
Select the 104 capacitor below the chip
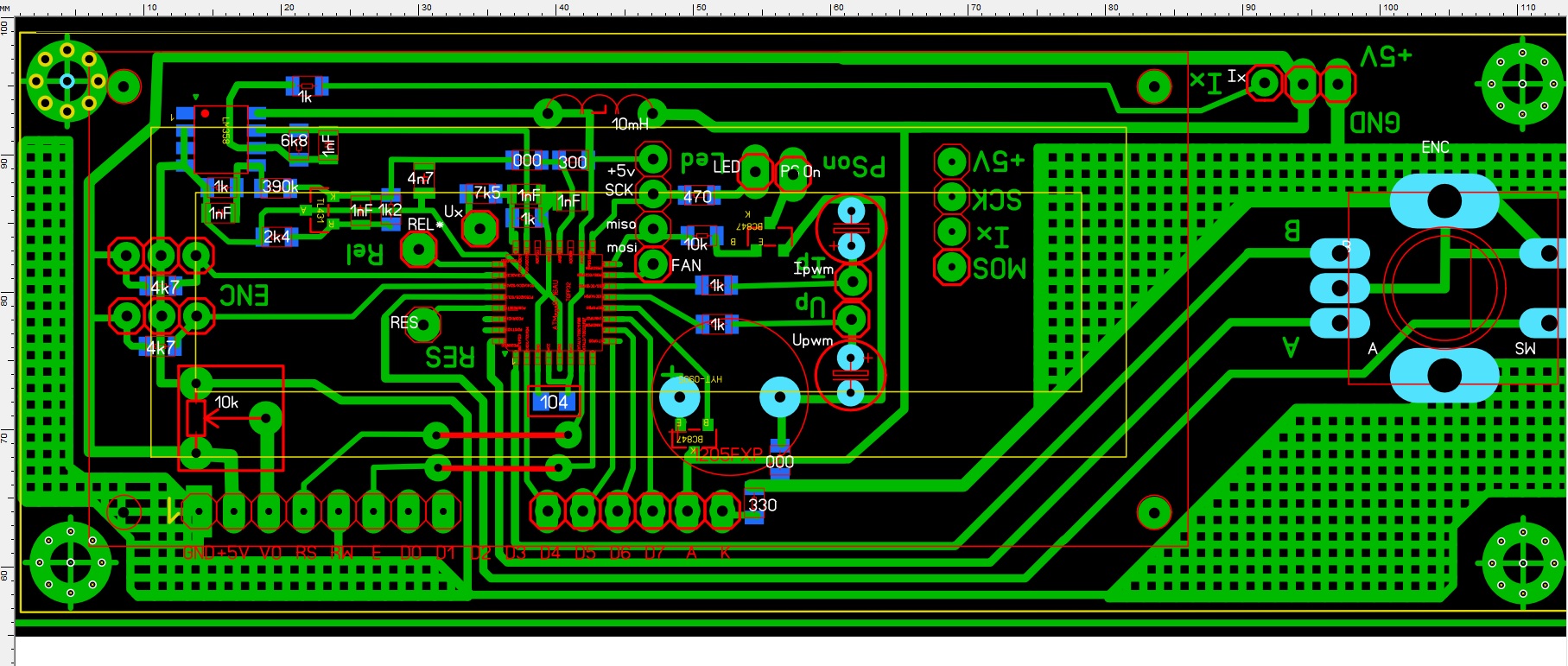(x=554, y=402)
